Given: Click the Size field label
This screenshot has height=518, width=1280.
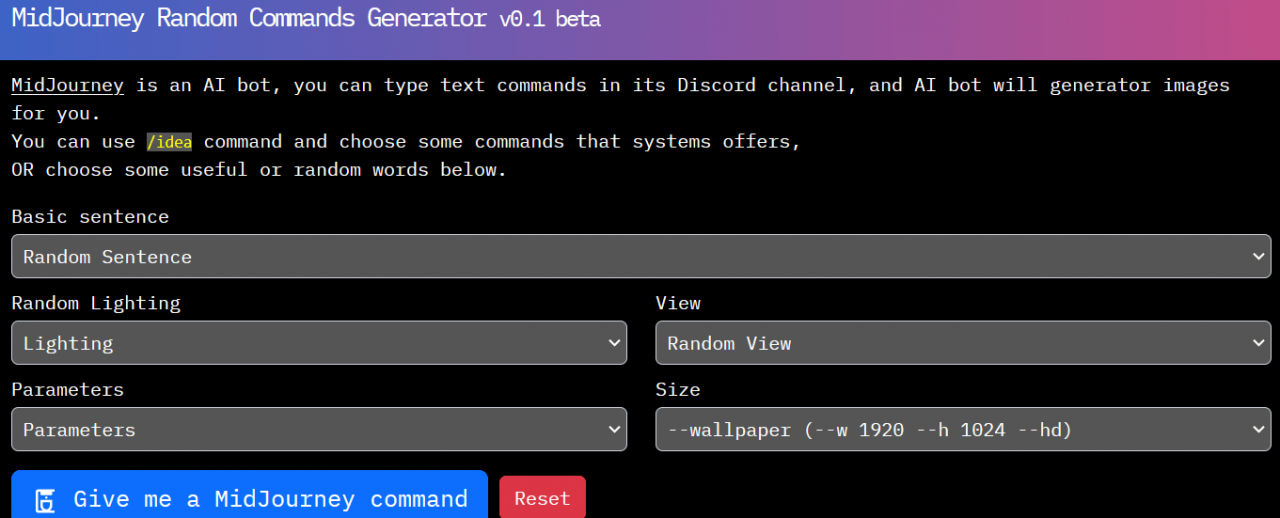Looking at the screenshot, I should coord(678,389).
